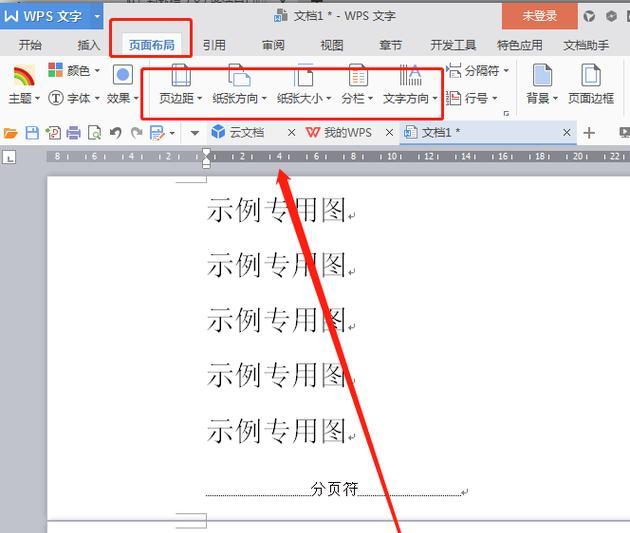Expand the 效果 dropdown arrow
630x533 pixels.
136,98
